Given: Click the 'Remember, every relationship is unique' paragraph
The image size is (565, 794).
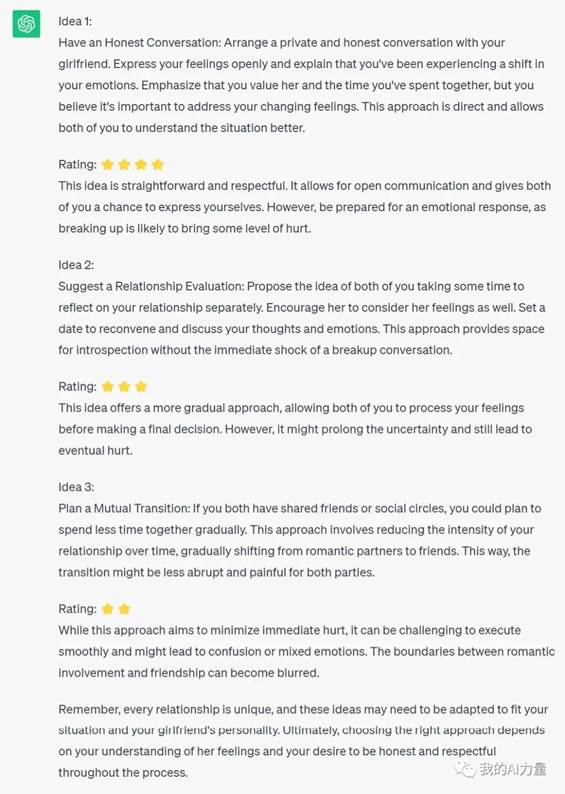Looking at the screenshot, I should click(303, 741).
